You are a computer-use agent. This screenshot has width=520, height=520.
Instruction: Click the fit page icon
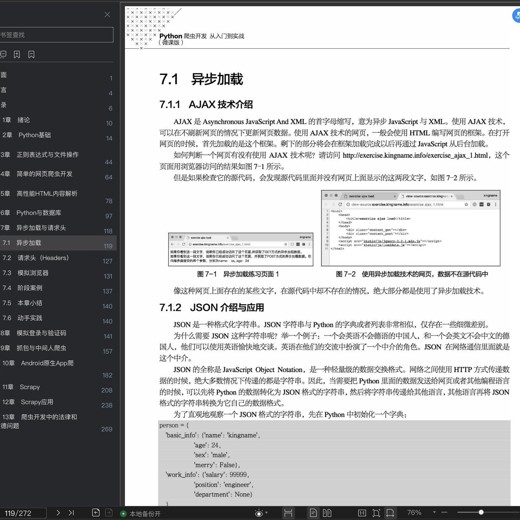point(376,513)
